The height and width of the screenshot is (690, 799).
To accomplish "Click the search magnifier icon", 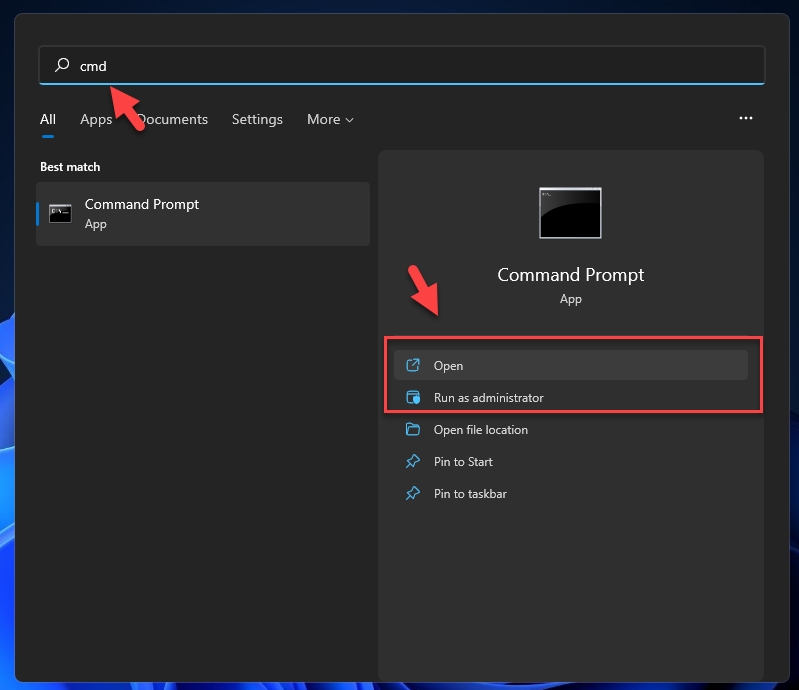I will [62, 65].
